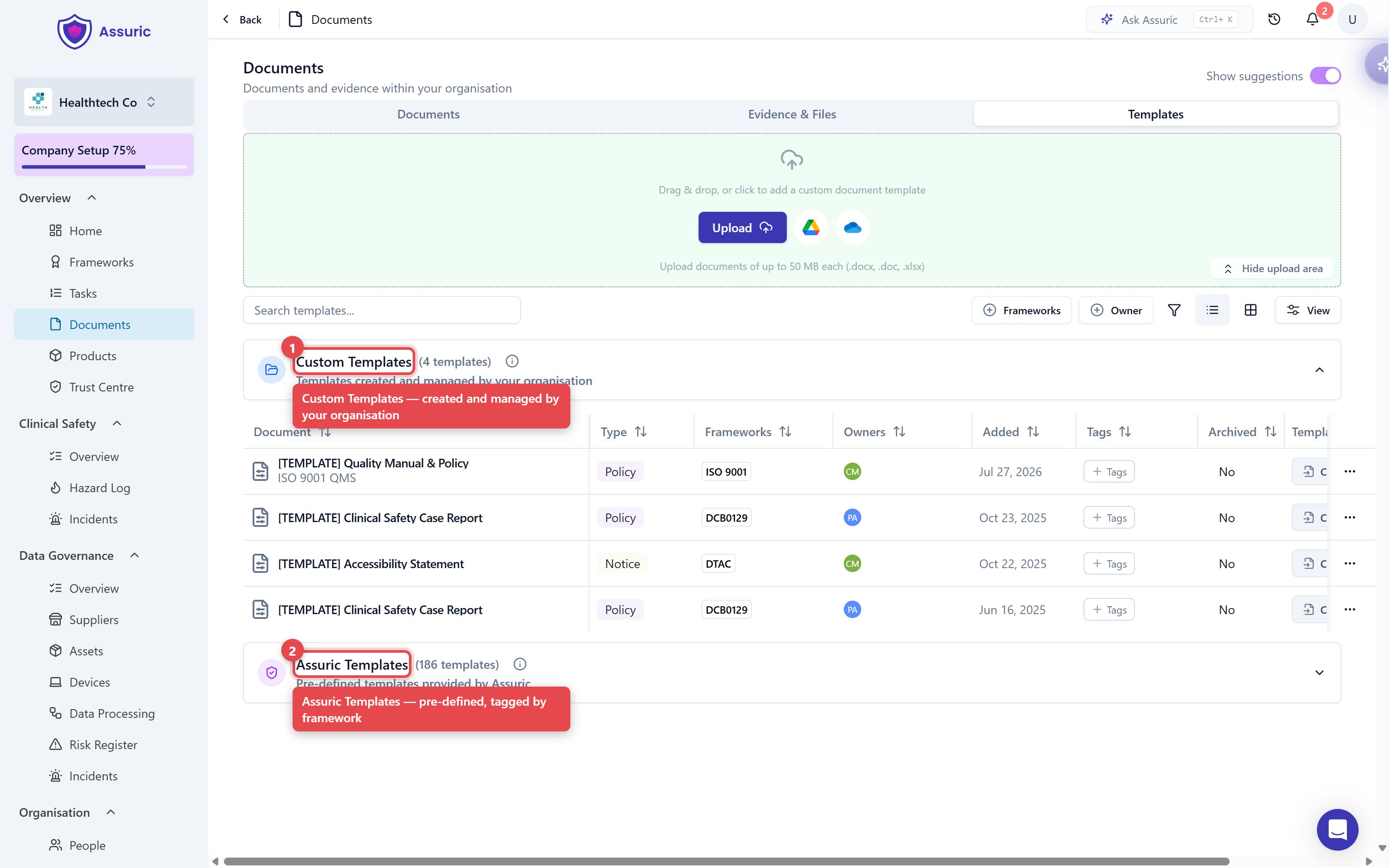Image resolution: width=1389 pixels, height=868 pixels.
Task: Add Owner filter
Action: 1115,311
